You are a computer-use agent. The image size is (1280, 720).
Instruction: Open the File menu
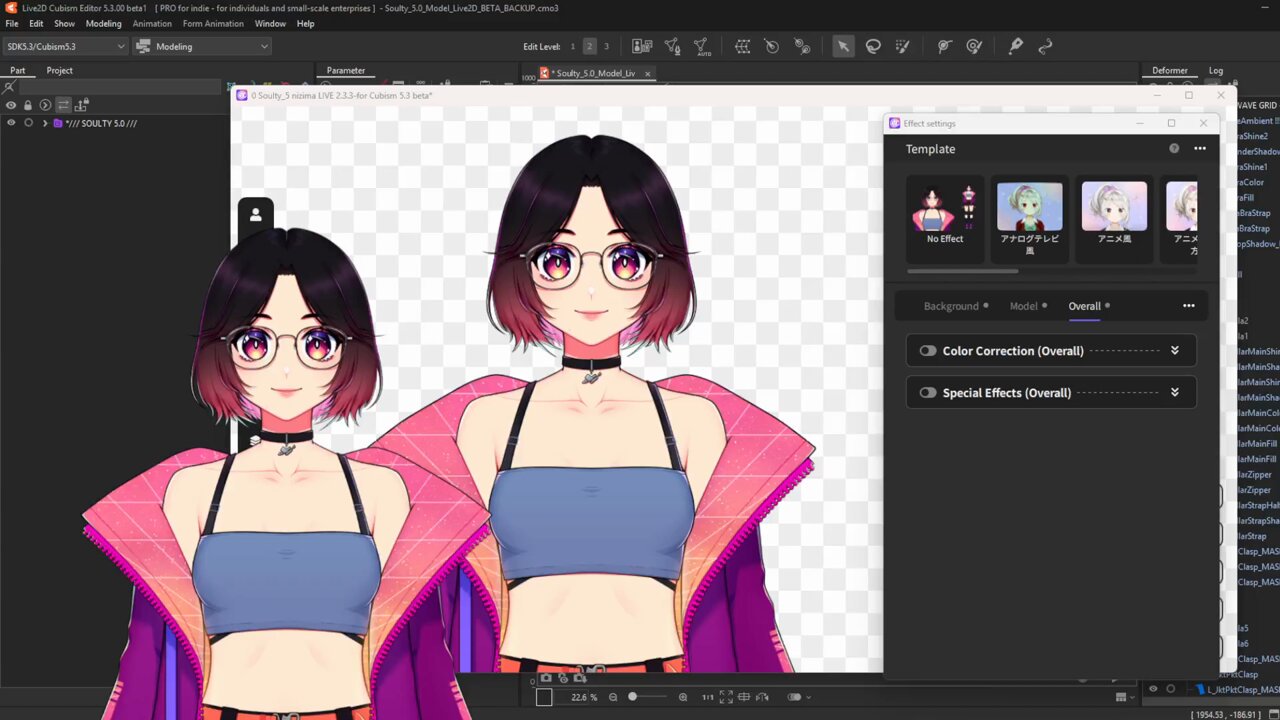coord(12,24)
